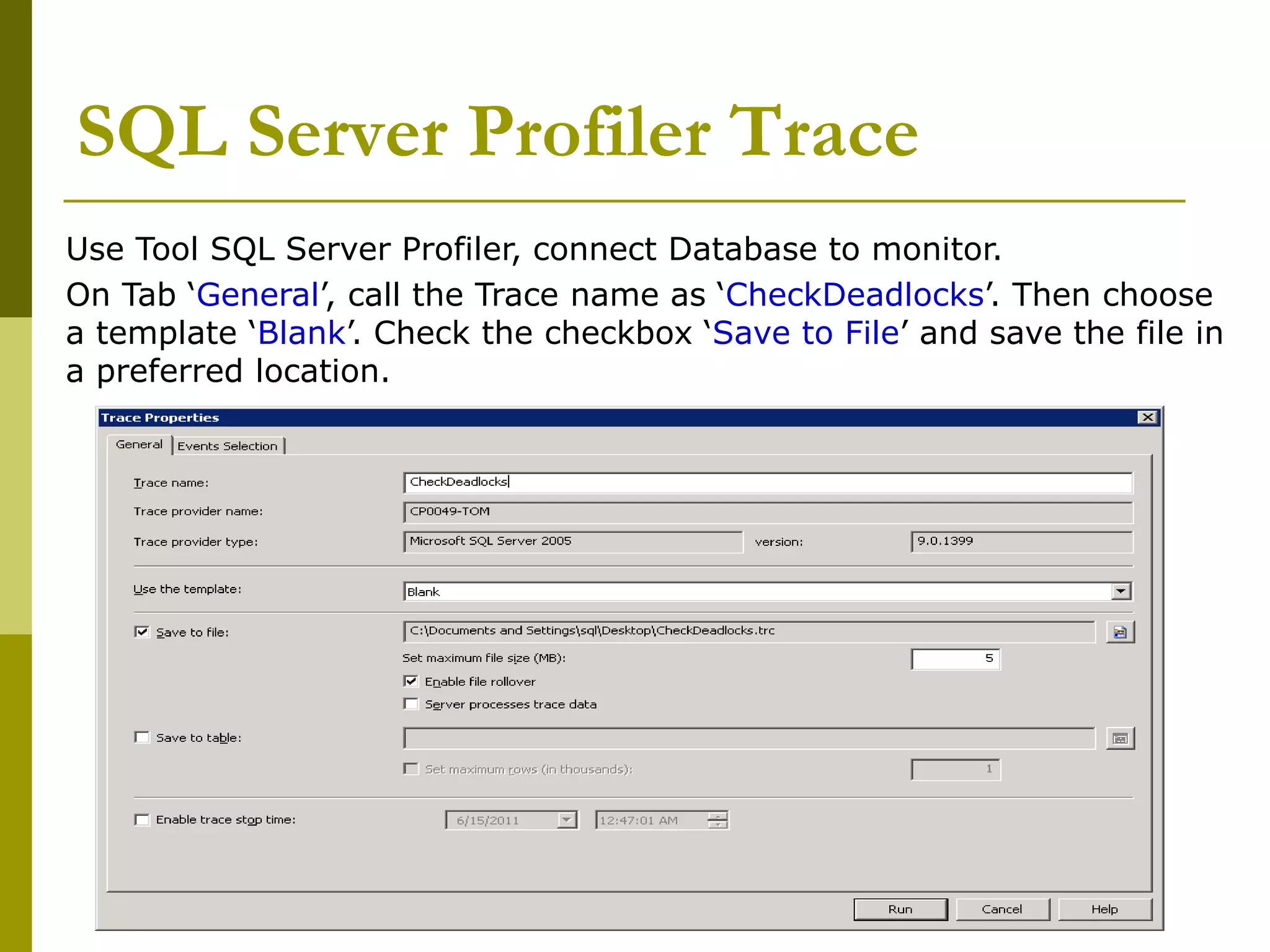Check the Save to table checkbox
The height and width of the screenshot is (952, 1270).
[142, 737]
